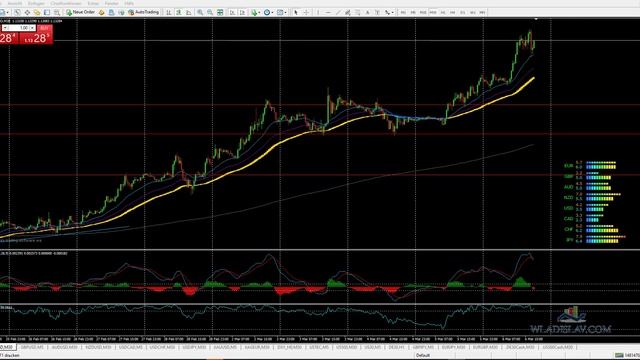Increase trade volume with up arrow
The image size is (640, 360).
pos(33,28)
